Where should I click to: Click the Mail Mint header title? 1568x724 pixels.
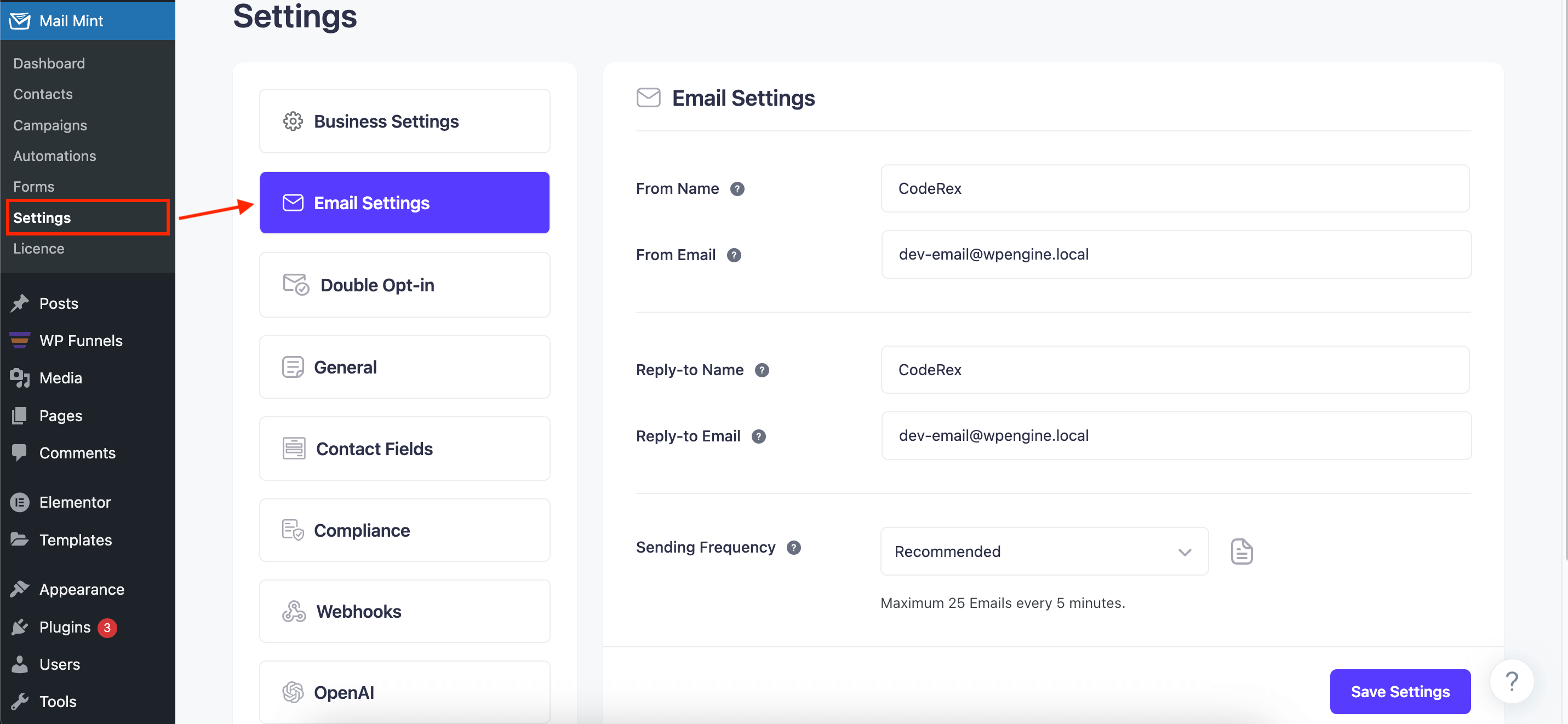pos(71,21)
